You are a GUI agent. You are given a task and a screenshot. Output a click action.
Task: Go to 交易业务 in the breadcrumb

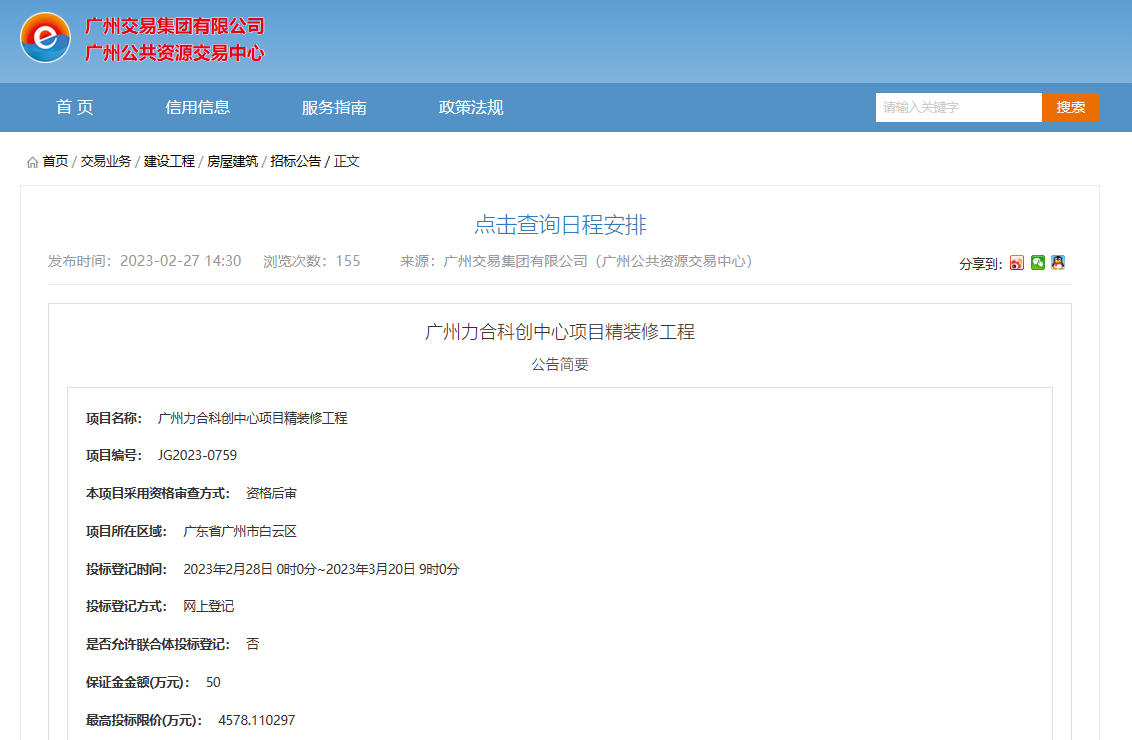pyautogui.click(x=106, y=161)
